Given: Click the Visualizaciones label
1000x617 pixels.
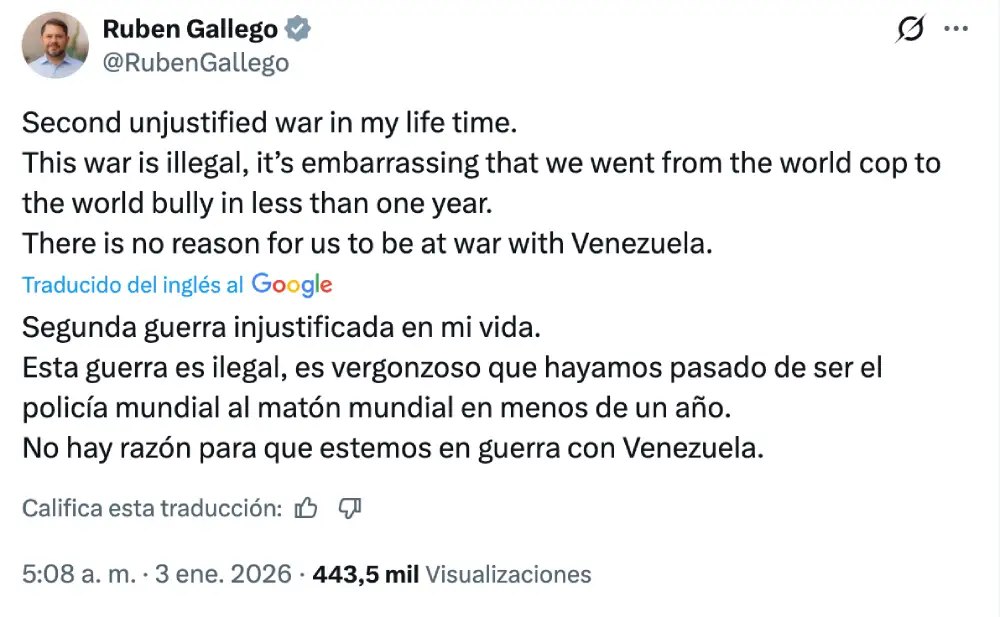Looking at the screenshot, I should 508,575.
